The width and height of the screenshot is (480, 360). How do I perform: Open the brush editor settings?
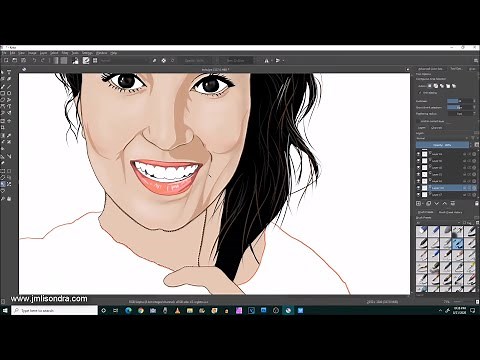(86, 60)
